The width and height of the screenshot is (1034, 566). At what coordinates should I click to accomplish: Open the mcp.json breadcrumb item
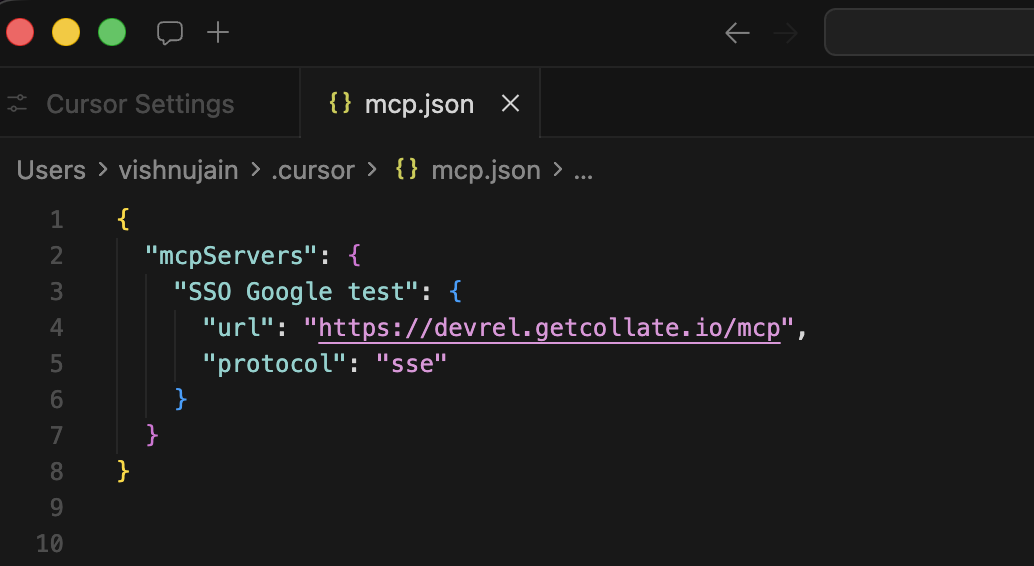pos(486,170)
